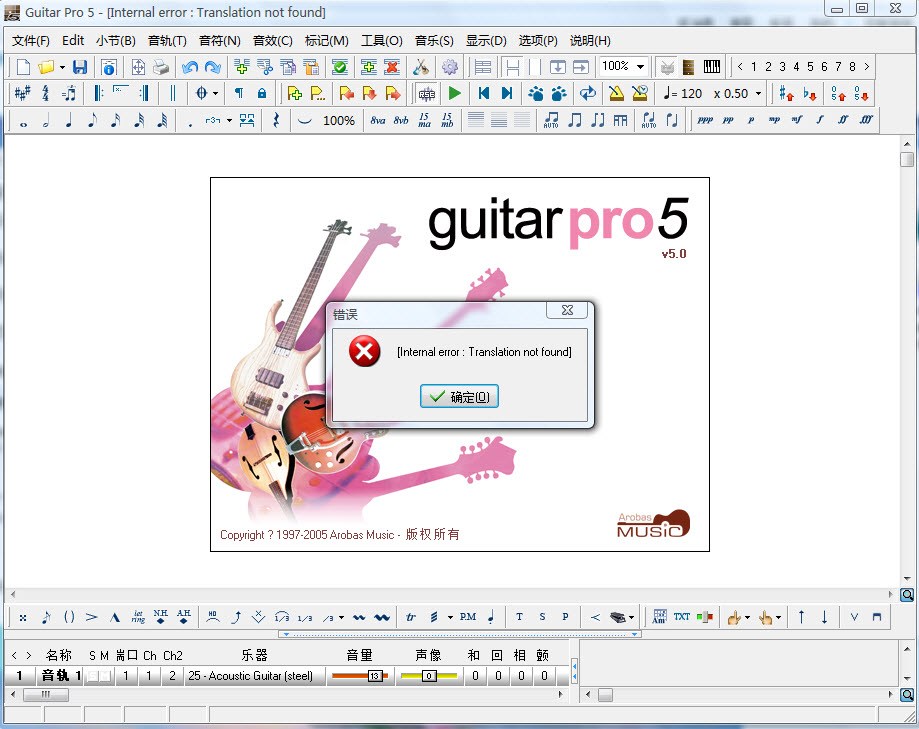Adjust the track 音量 volume slider

point(360,676)
